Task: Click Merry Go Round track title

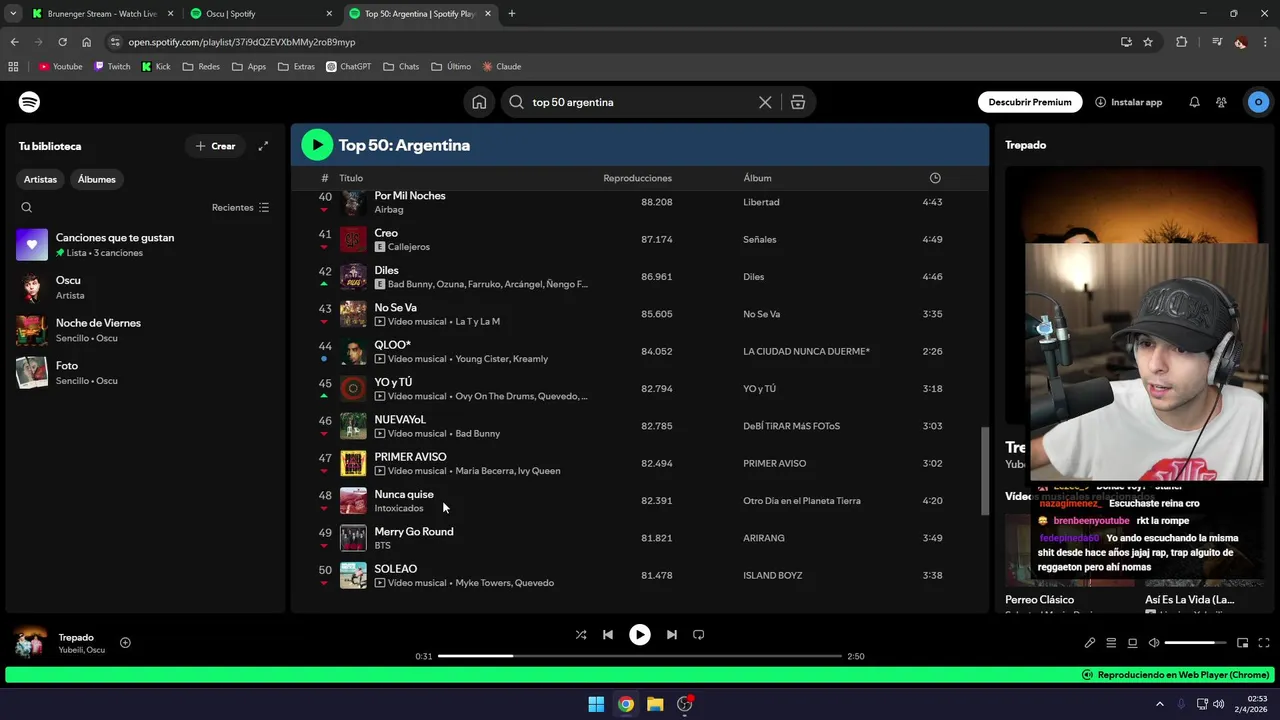Action: 414,532
